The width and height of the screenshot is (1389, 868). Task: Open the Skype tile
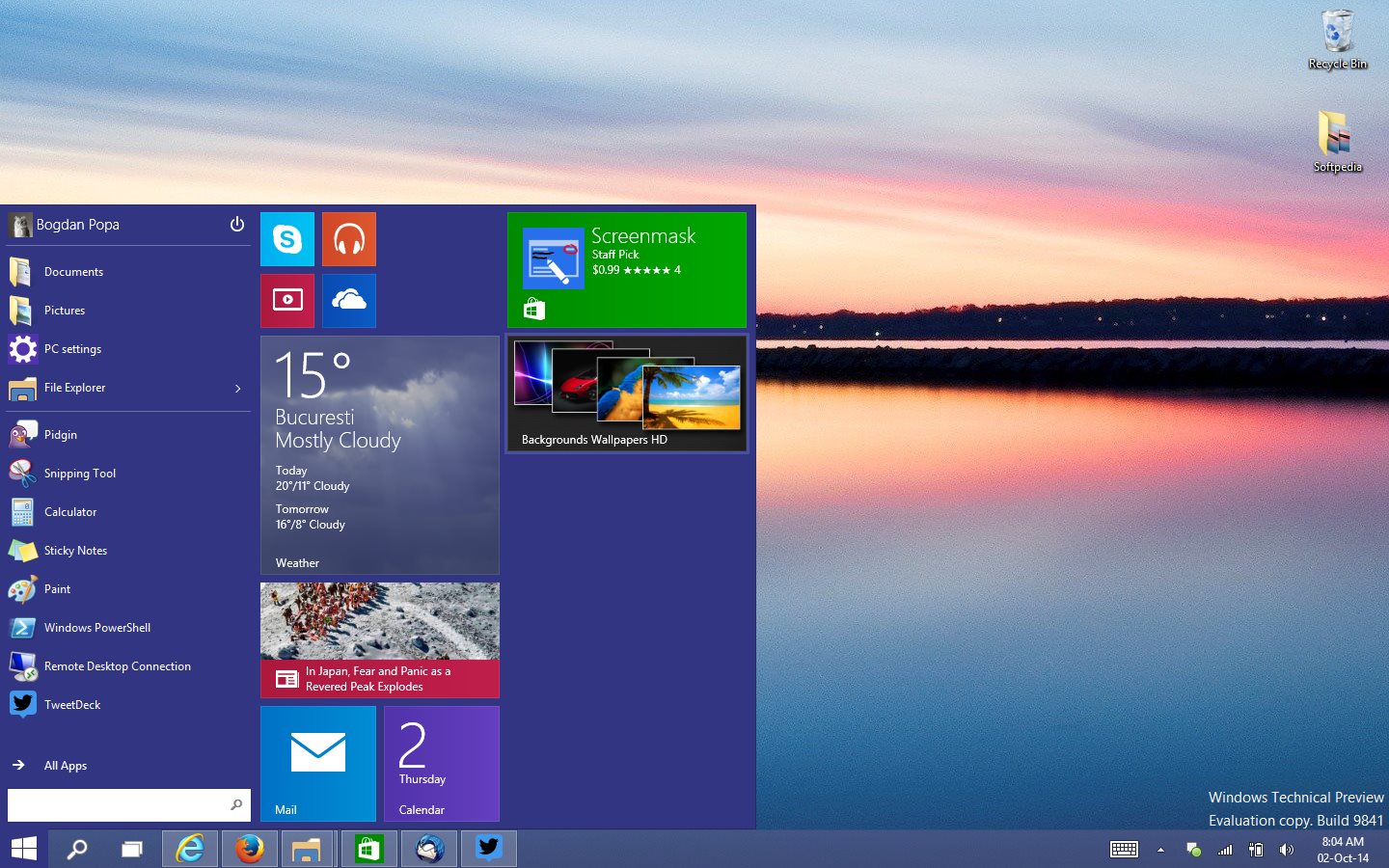pyautogui.click(x=287, y=239)
